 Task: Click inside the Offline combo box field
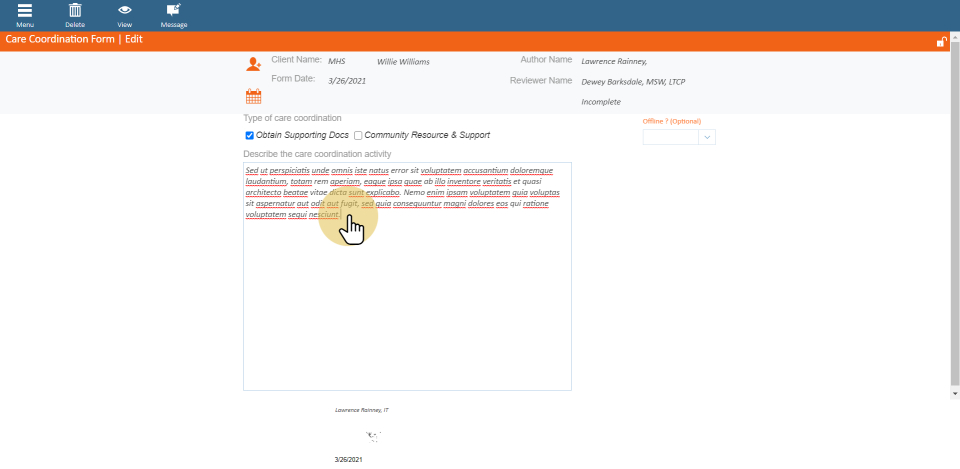670,137
